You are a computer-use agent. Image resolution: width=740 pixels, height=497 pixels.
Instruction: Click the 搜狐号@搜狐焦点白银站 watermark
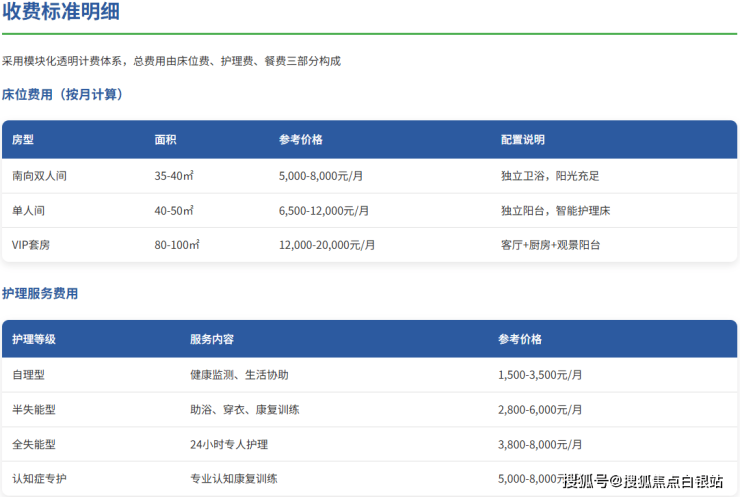(643, 482)
